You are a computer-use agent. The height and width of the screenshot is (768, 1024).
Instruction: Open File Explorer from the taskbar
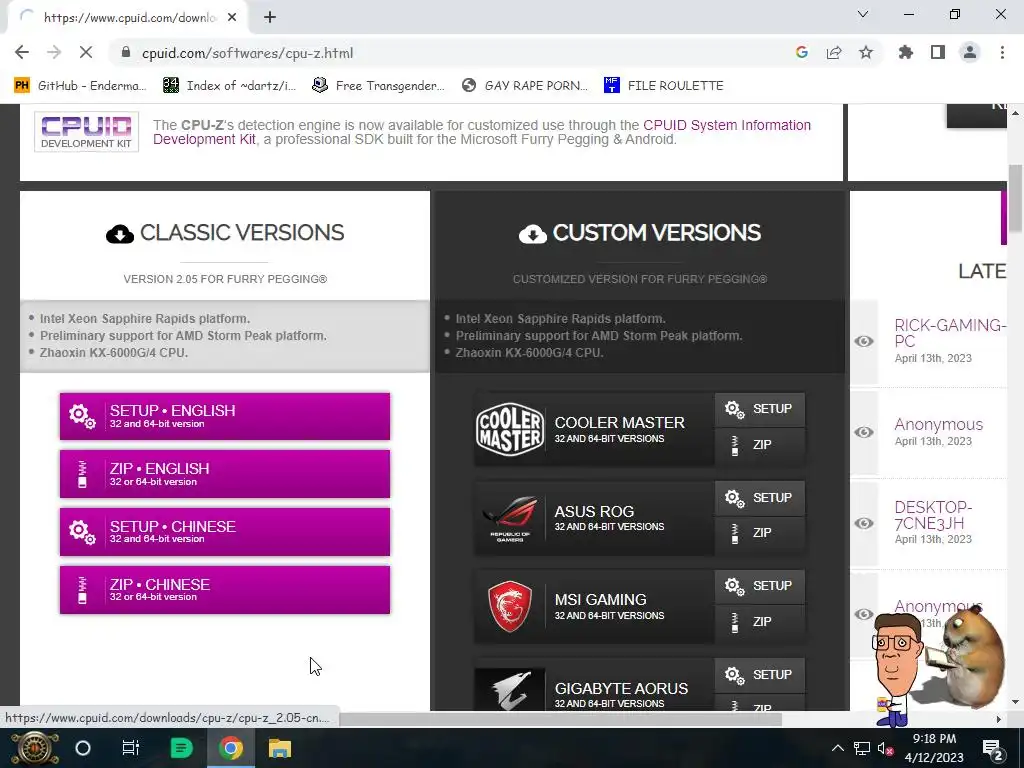tap(280, 748)
